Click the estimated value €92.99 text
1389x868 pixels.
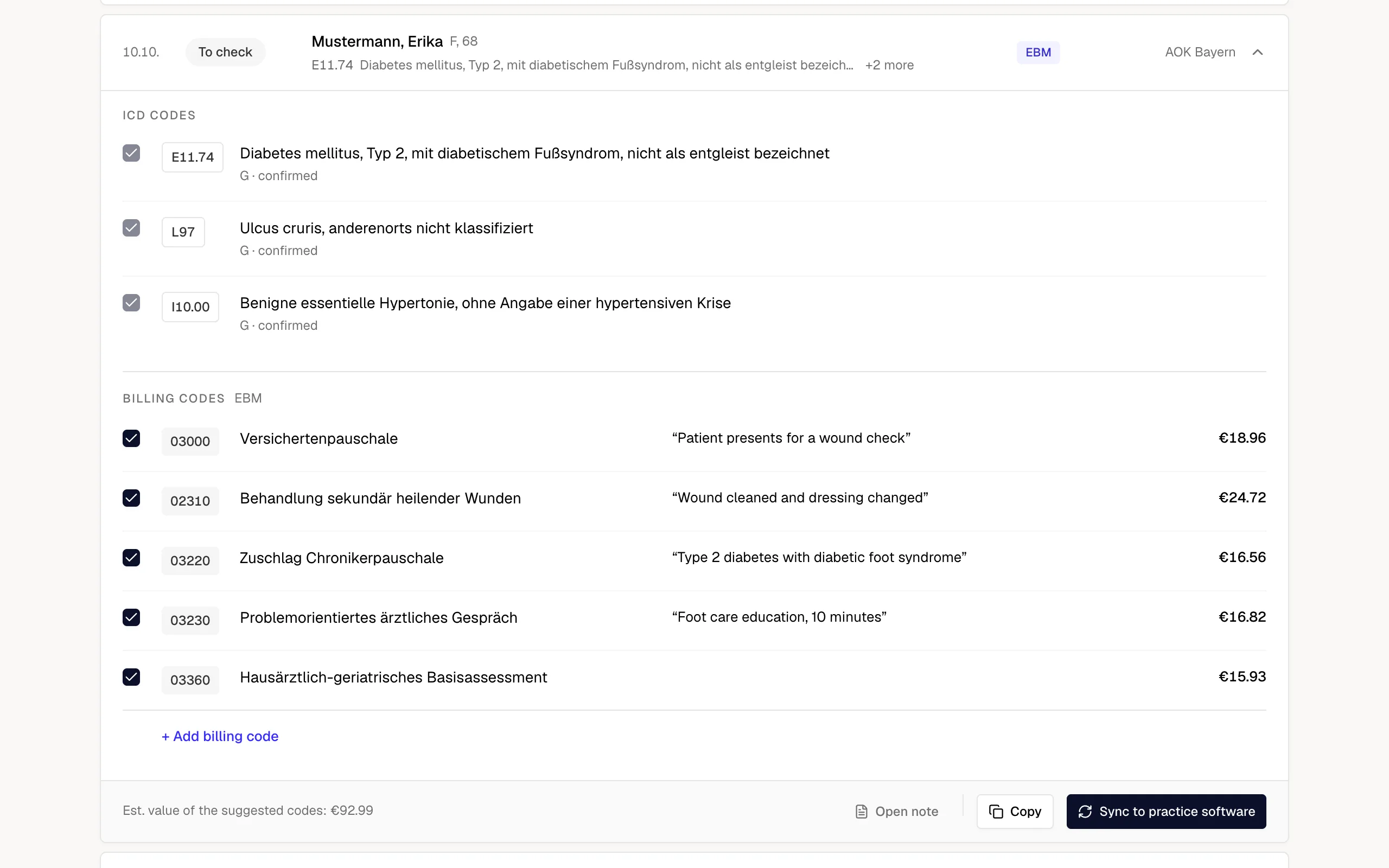coord(247,810)
